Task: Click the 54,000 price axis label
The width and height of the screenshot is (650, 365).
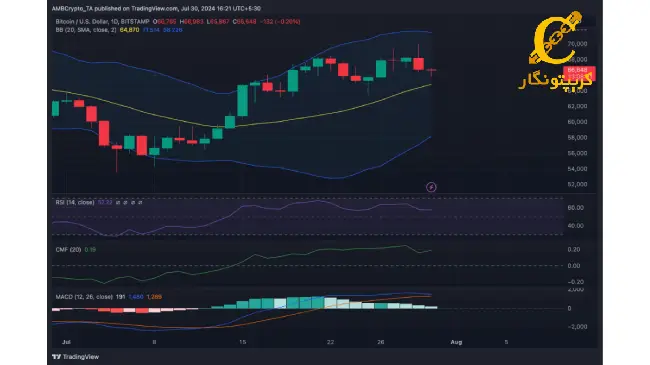Action: pos(577,169)
